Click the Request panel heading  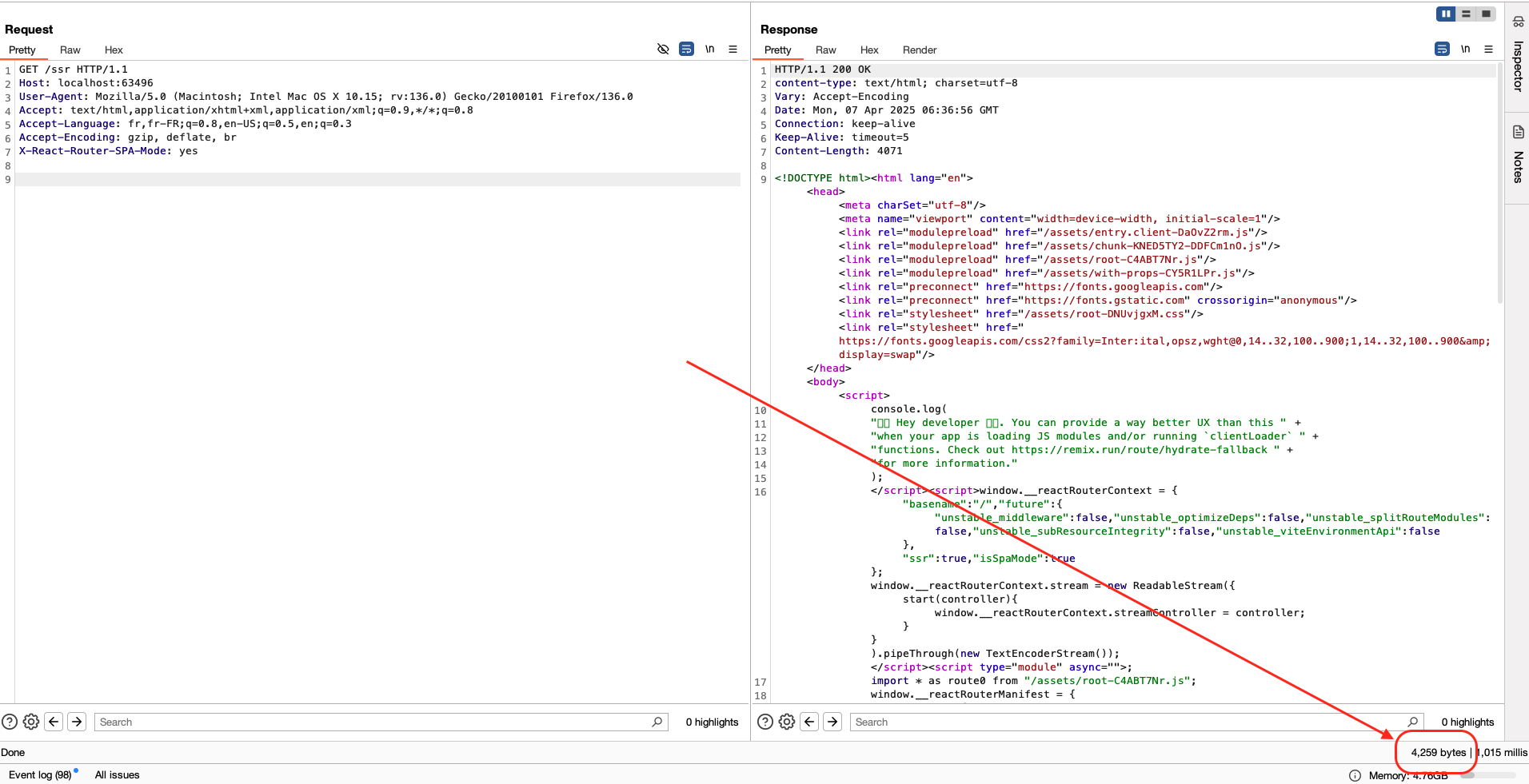pyautogui.click(x=29, y=30)
